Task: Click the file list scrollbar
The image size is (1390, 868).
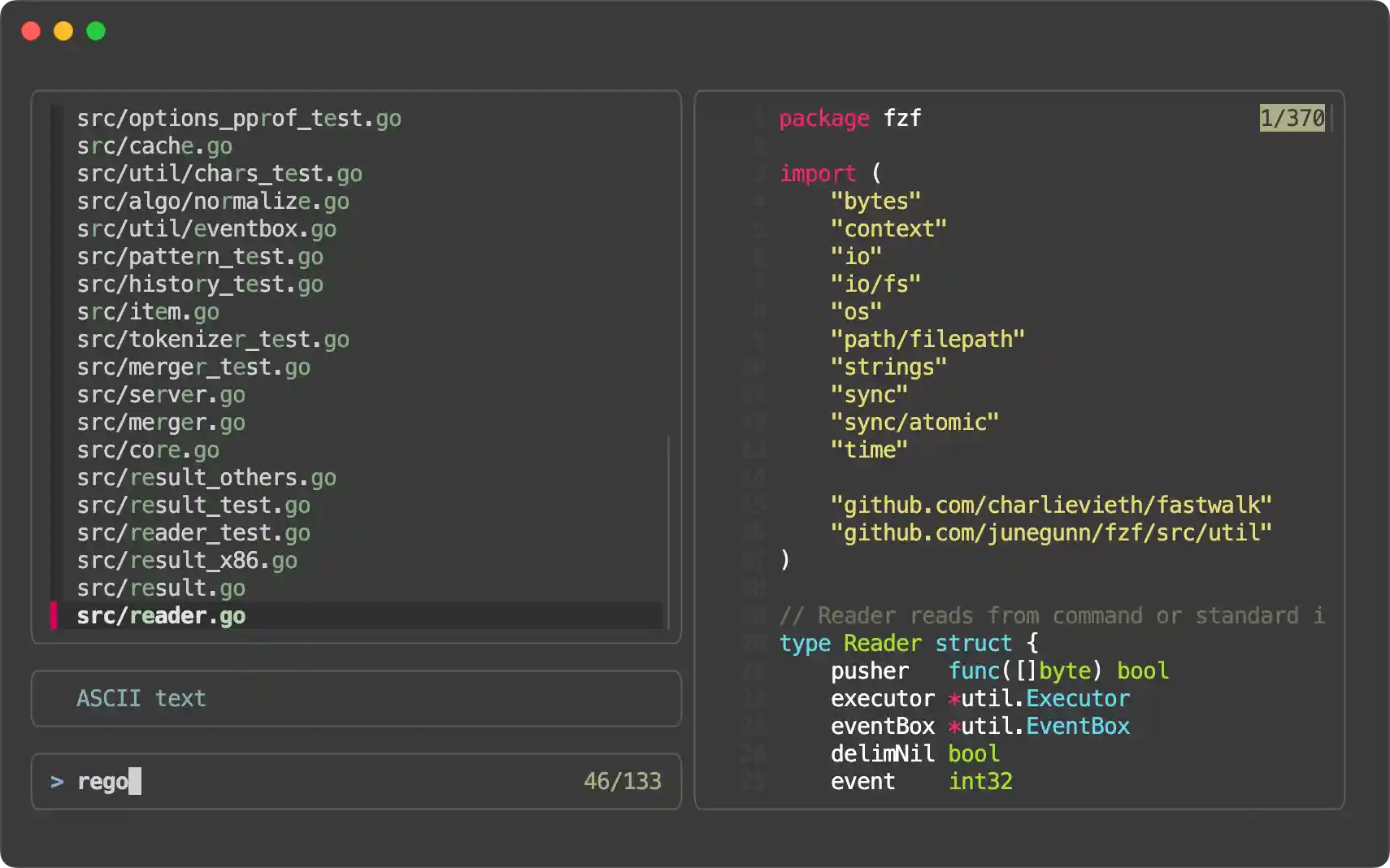Action: point(668,532)
